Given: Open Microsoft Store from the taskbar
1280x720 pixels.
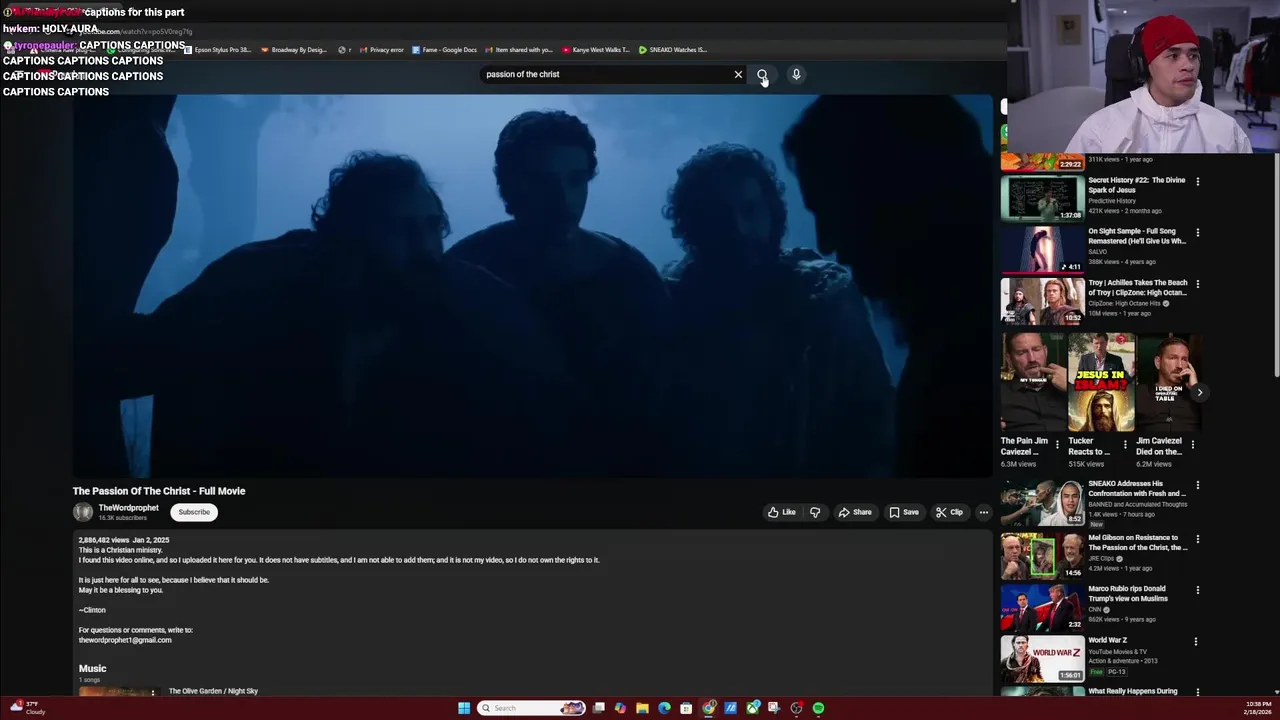Looking at the screenshot, I should pos(686,708).
